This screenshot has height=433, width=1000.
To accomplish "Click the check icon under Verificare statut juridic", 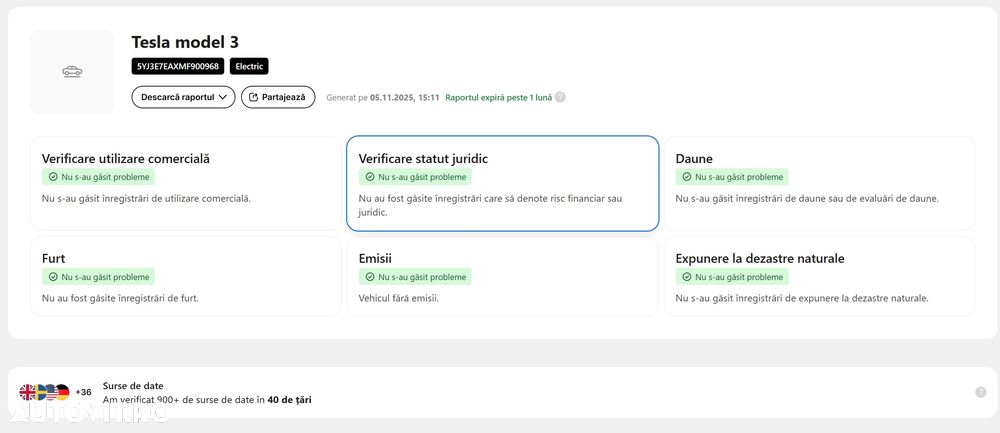I will click(x=369, y=177).
